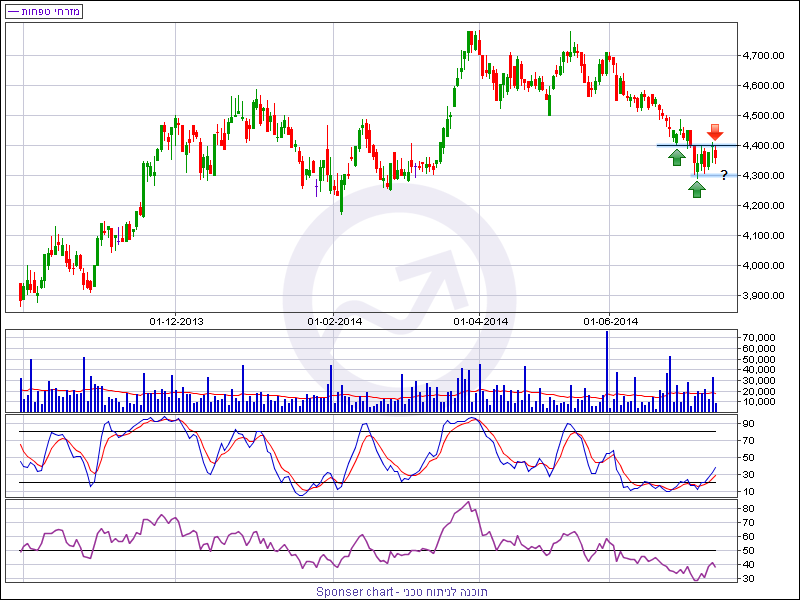Click the 01-12-2013 date label
This screenshot has width=800, height=600.
176,321
